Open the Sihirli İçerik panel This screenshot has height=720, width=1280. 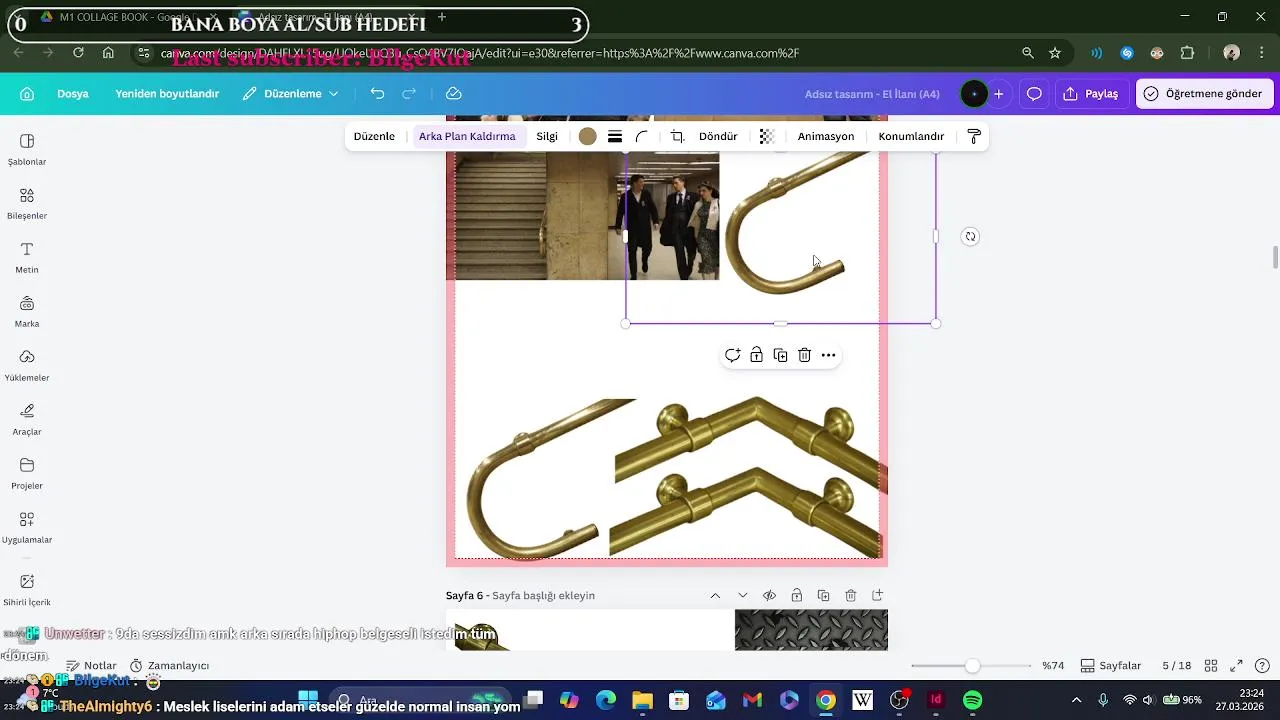[x=27, y=590]
